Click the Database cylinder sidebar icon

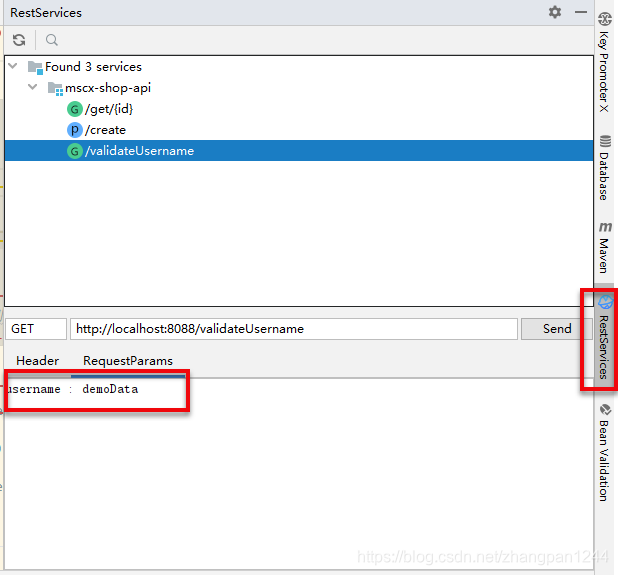click(x=605, y=141)
